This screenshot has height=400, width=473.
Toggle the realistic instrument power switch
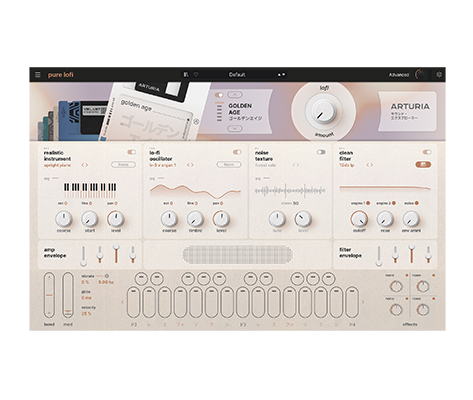132,152
